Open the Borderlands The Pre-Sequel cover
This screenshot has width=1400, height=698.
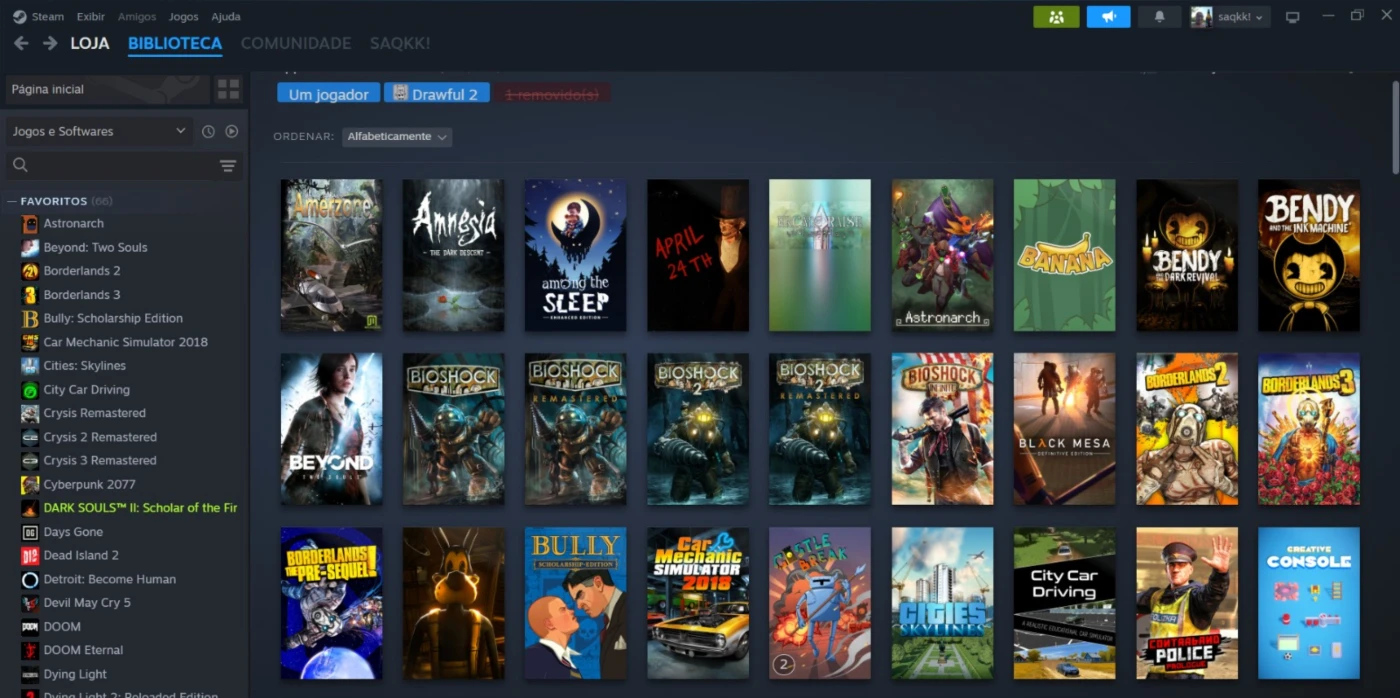[331, 603]
